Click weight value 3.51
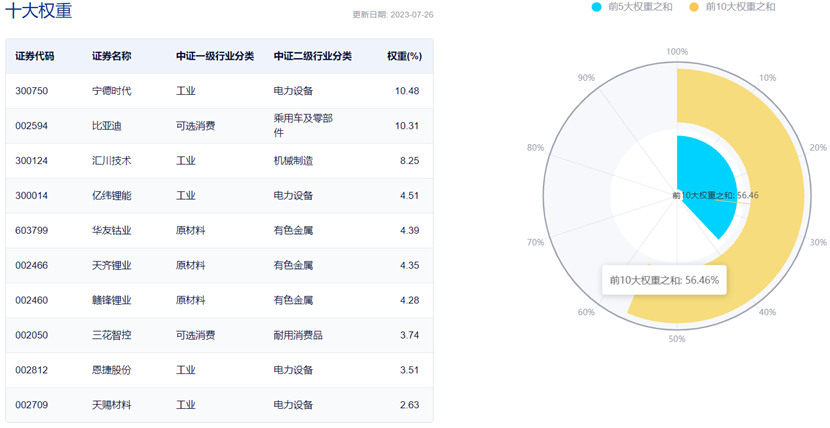 tap(410, 370)
